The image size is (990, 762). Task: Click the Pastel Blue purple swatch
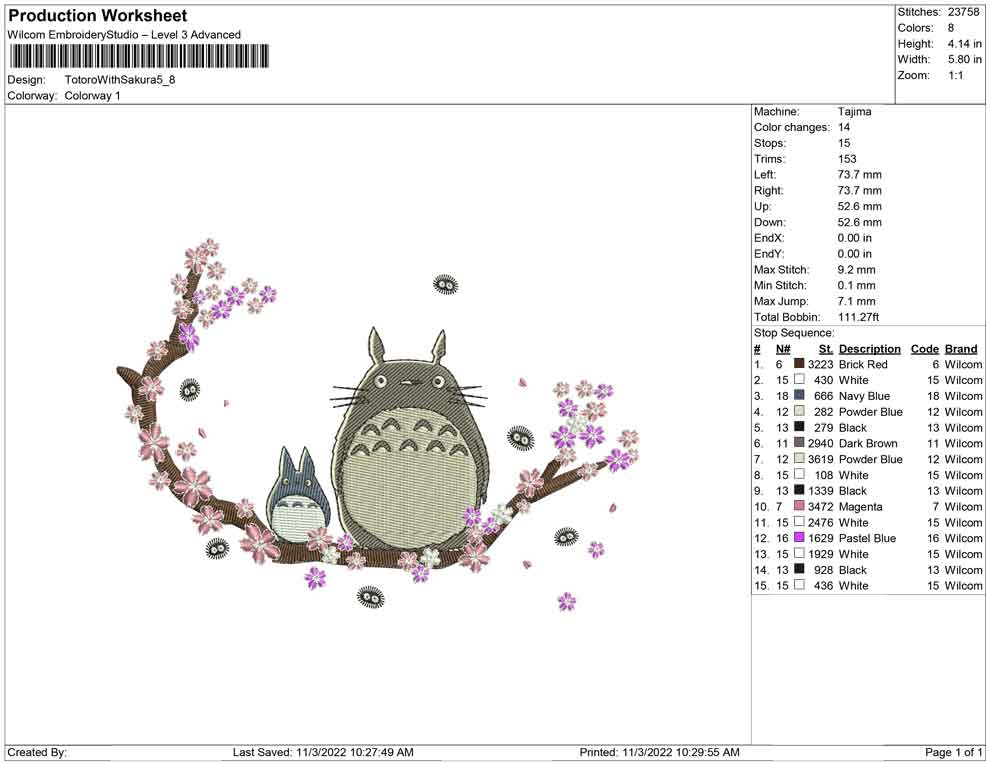click(x=799, y=537)
